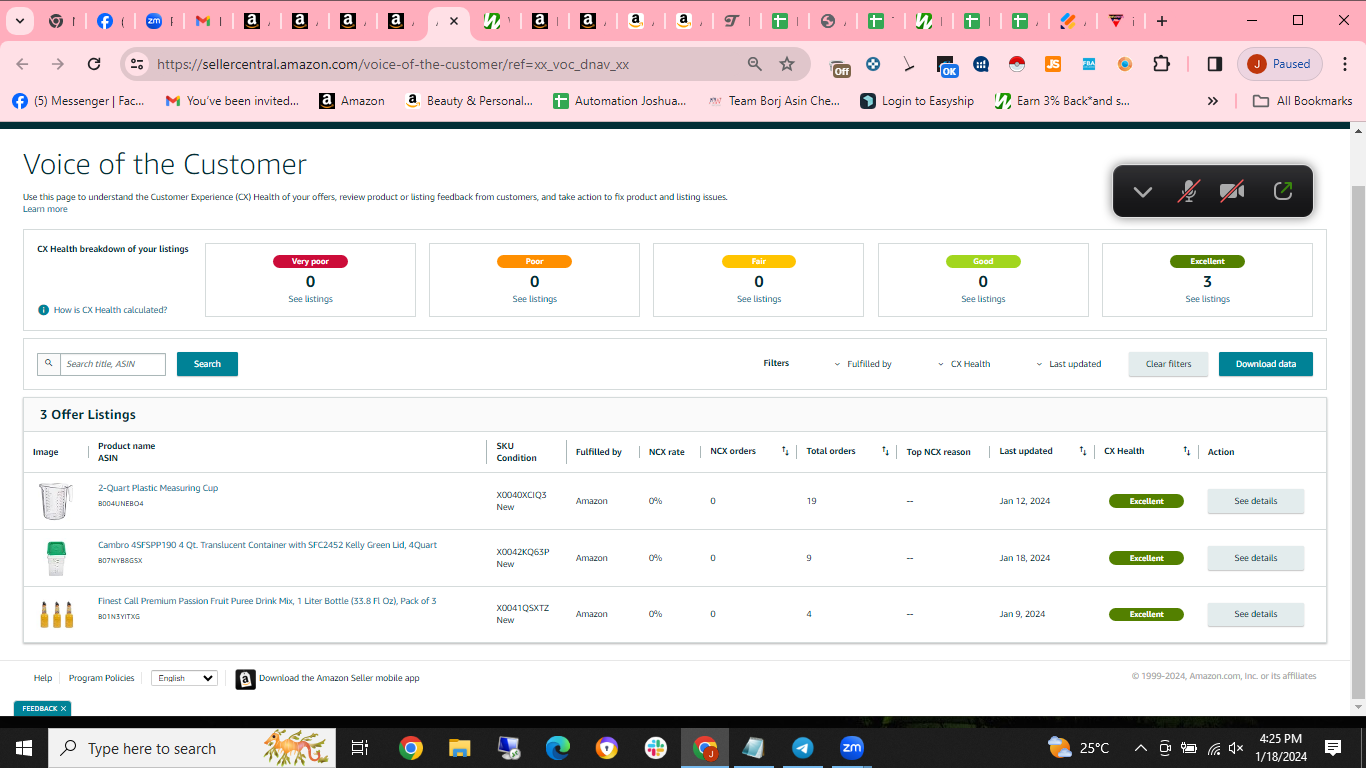Image resolution: width=1366 pixels, height=768 pixels.
Task: Open the English language selector
Action: coord(184,678)
